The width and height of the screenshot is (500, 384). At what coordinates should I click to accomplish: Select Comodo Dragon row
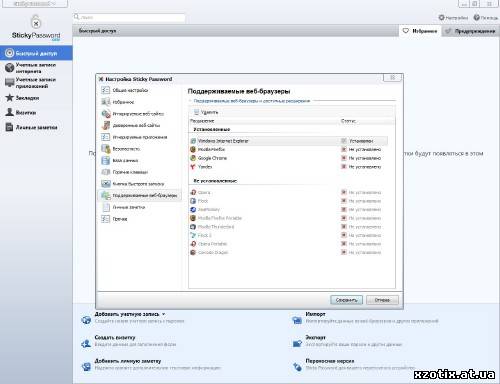click(289, 253)
